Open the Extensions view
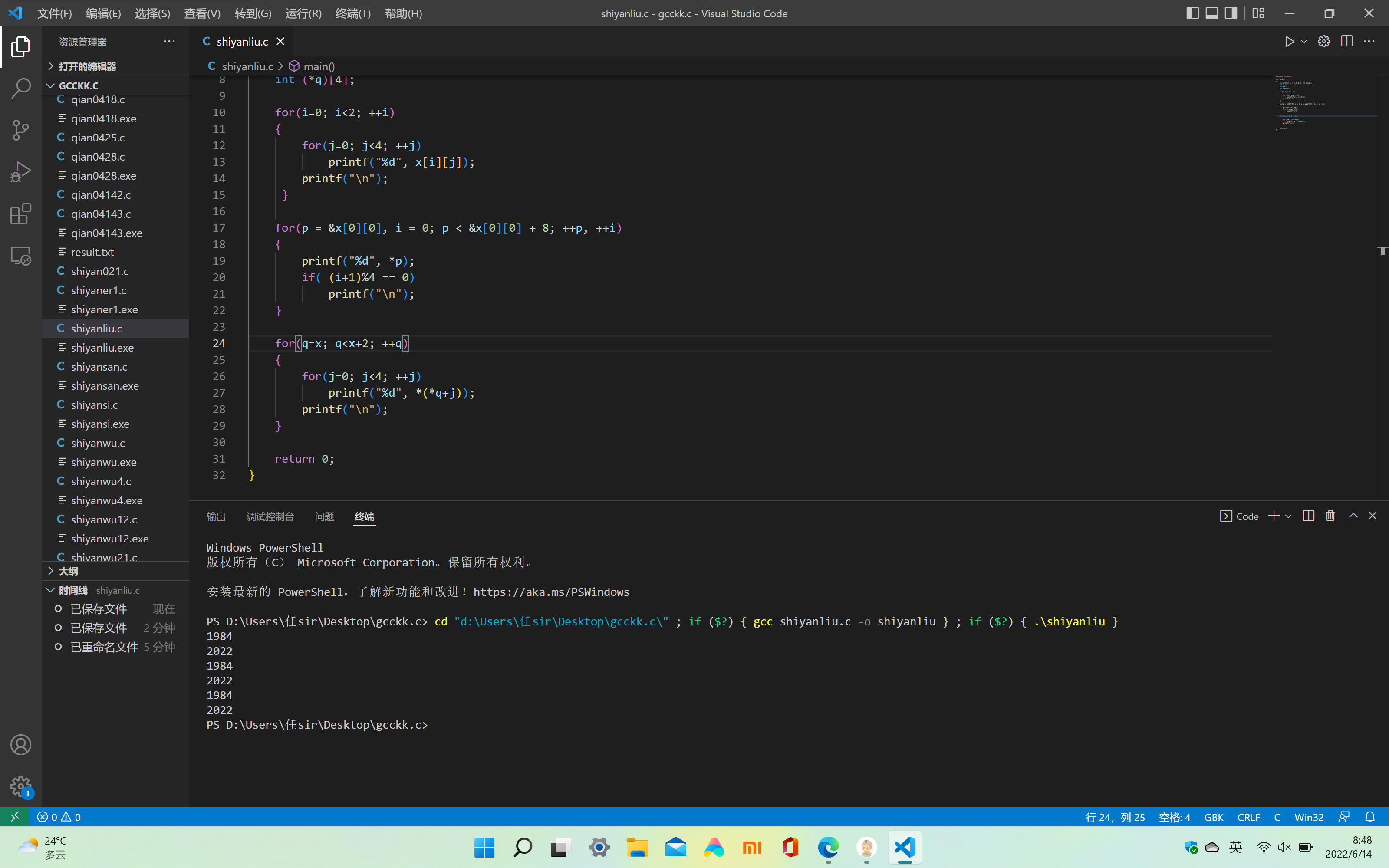The image size is (1389, 868). pos(21,214)
